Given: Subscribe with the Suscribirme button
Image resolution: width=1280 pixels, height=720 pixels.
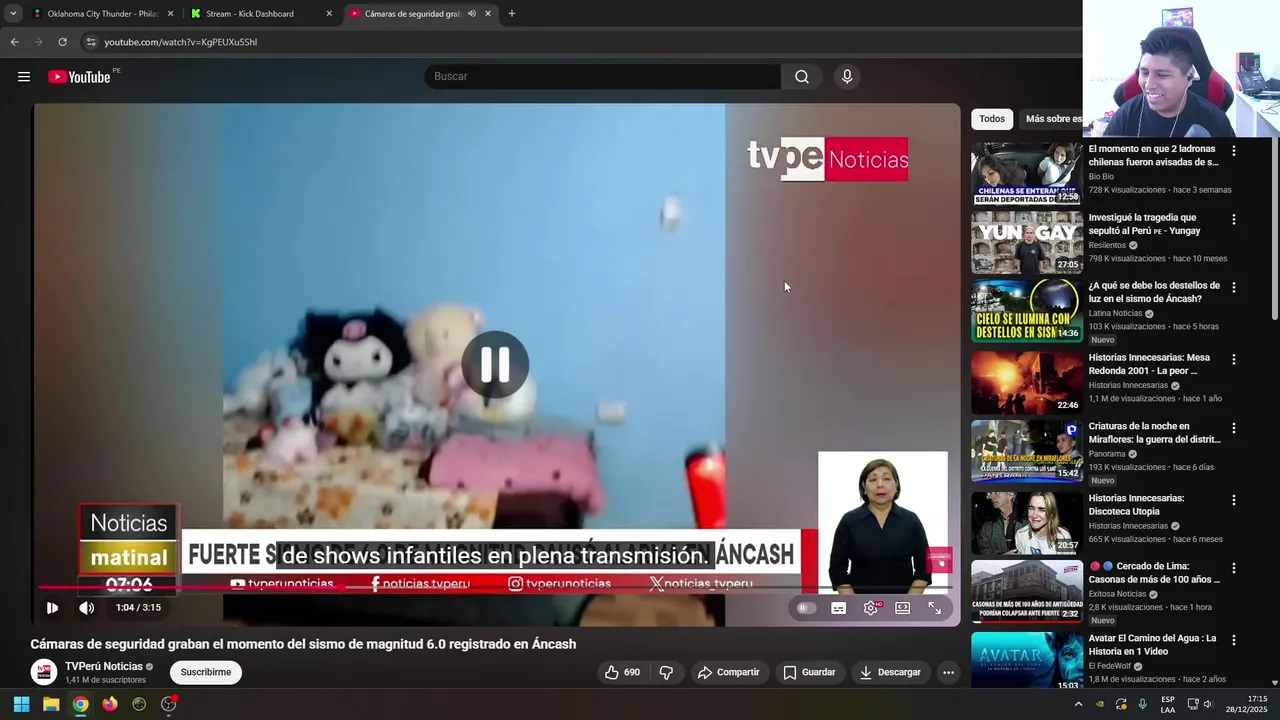Looking at the screenshot, I should [x=206, y=672].
